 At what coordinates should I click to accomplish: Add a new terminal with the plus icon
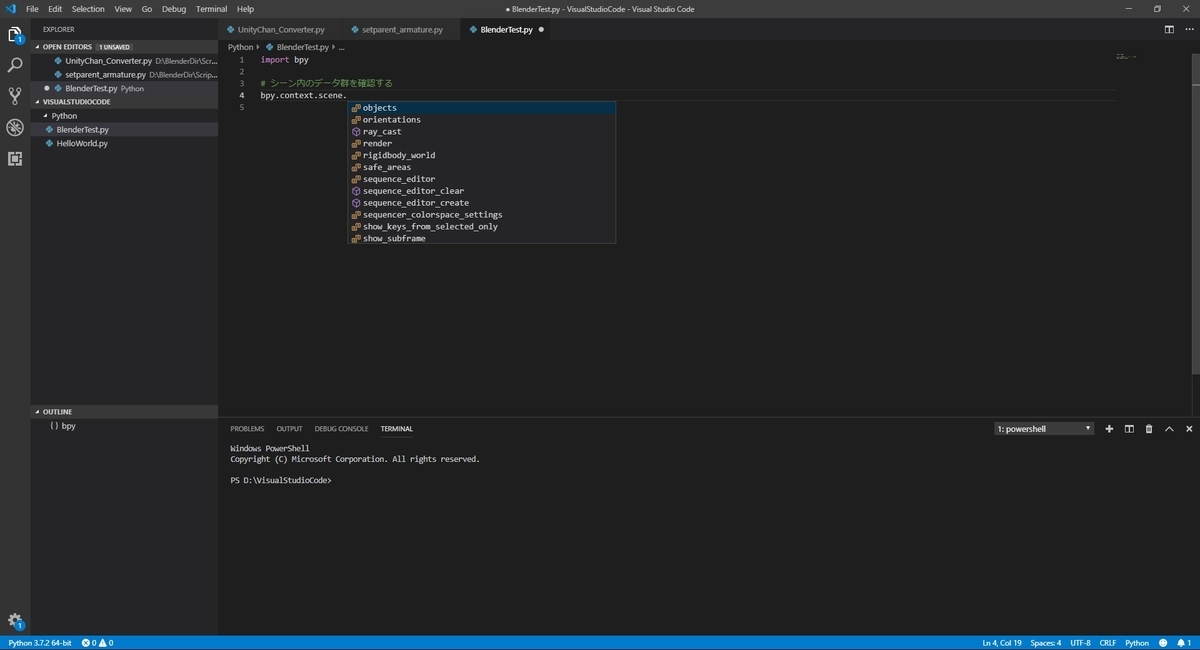[1108, 428]
